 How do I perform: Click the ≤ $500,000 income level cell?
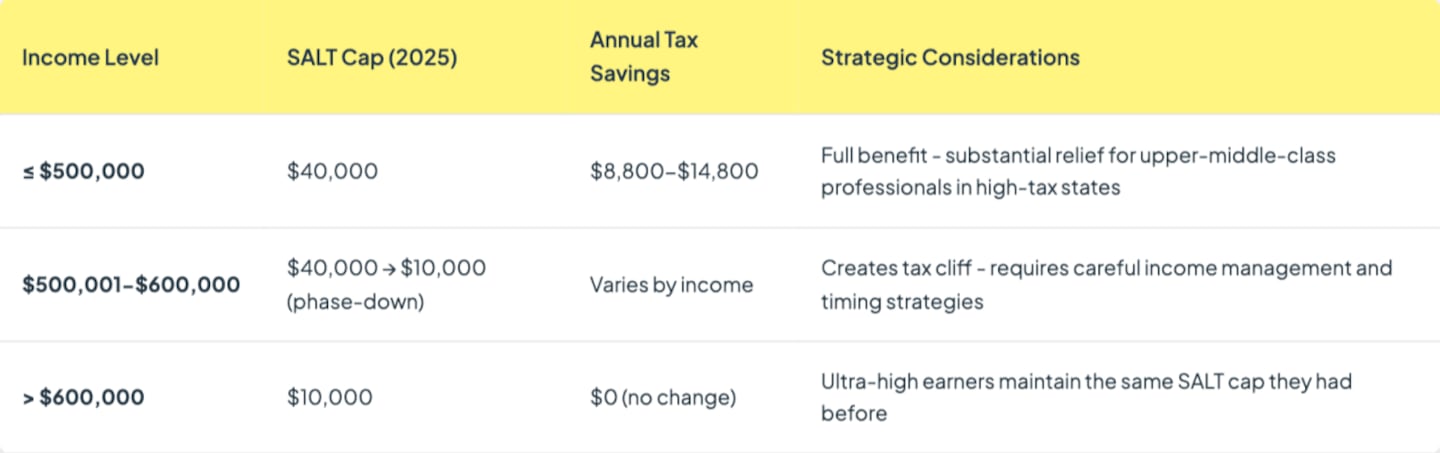tap(83, 171)
